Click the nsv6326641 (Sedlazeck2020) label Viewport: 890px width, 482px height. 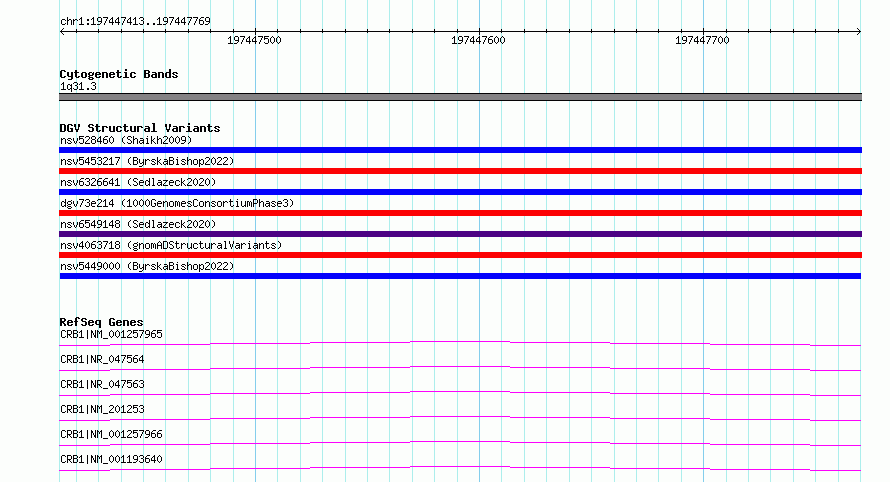point(138,182)
